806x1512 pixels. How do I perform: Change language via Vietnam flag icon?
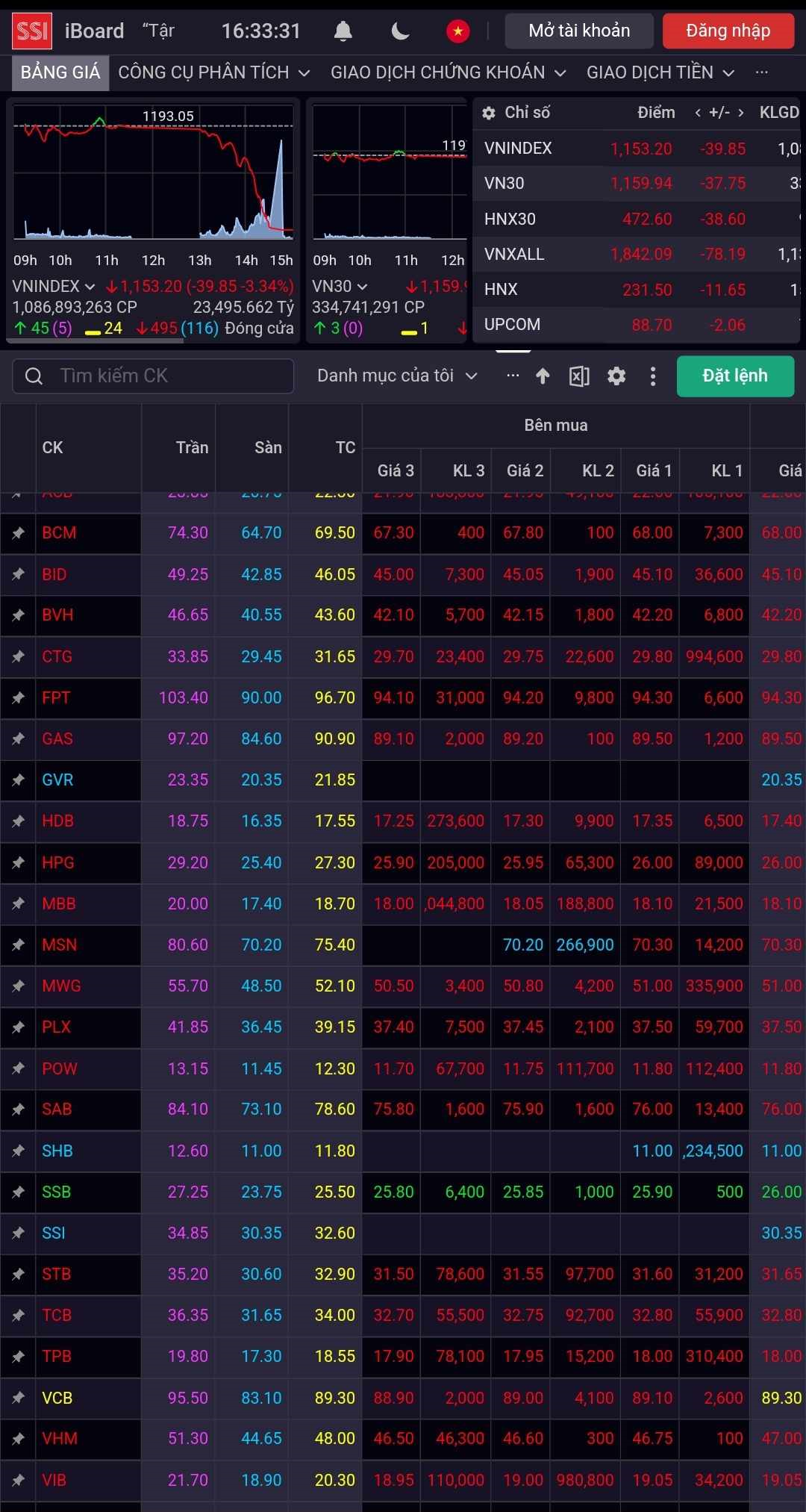pyautogui.click(x=457, y=31)
